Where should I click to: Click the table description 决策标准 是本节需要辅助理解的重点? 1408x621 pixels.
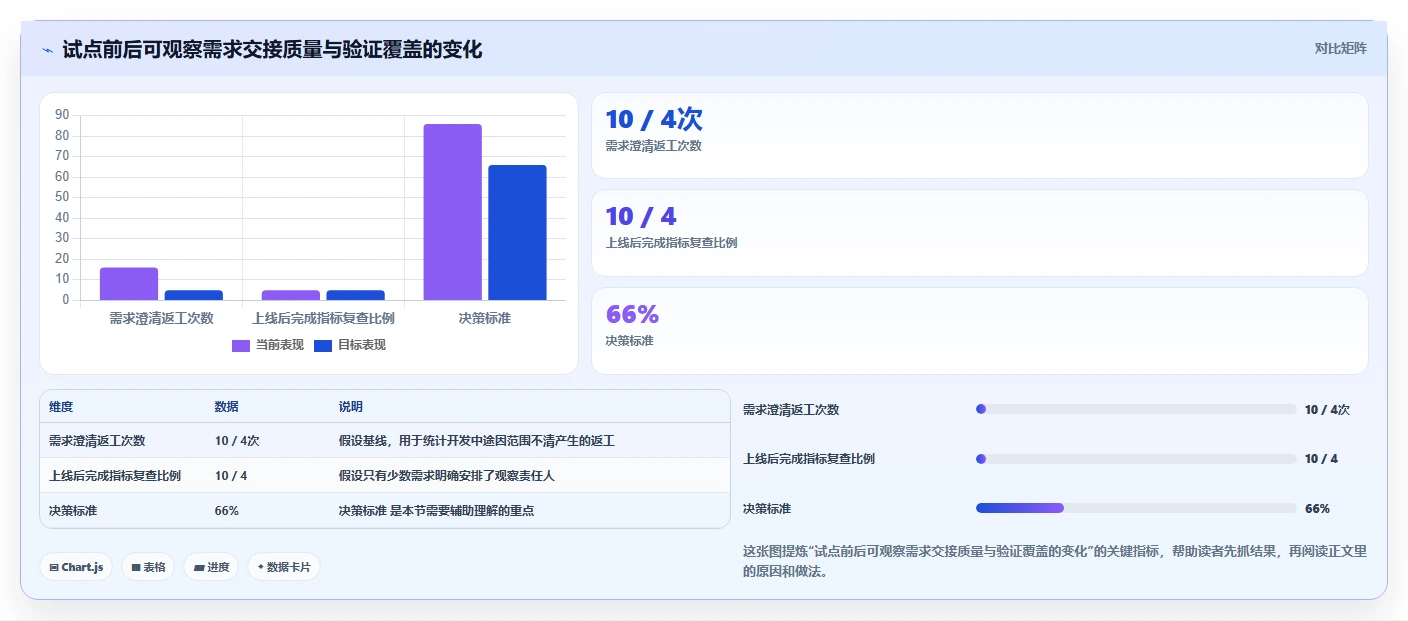click(x=436, y=511)
